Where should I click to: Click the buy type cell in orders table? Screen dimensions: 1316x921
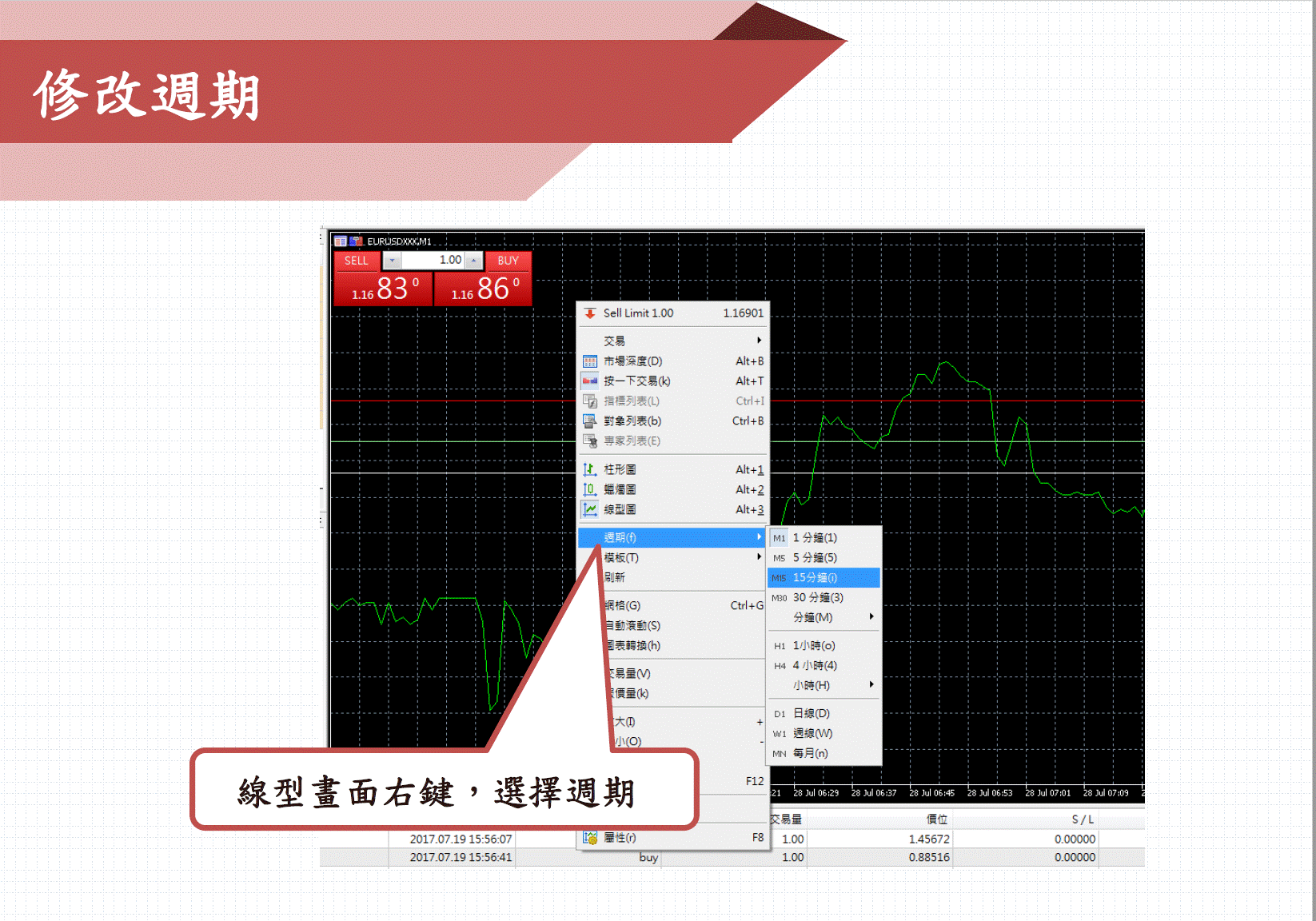click(x=648, y=857)
